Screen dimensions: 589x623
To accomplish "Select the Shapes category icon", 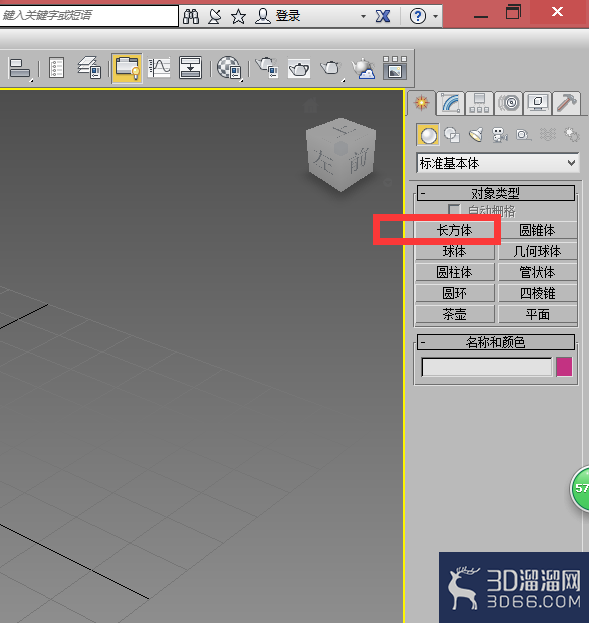I will click(452, 135).
